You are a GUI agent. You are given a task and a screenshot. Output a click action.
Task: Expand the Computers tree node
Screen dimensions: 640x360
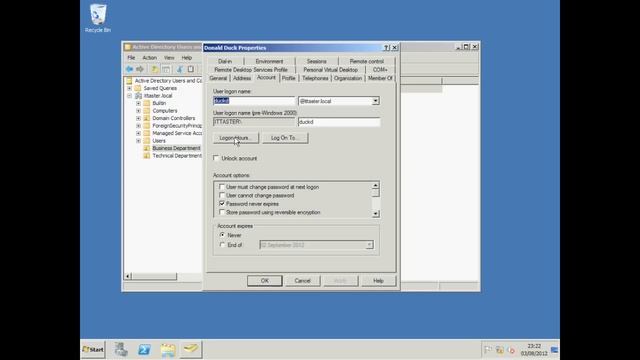click(x=138, y=111)
